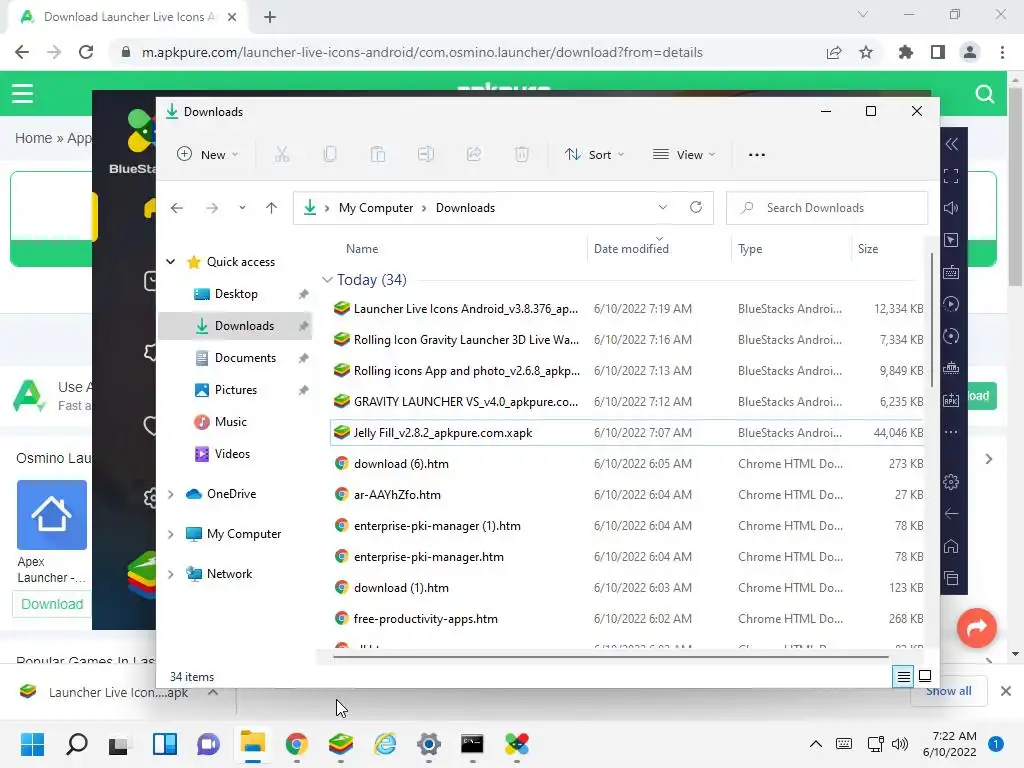This screenshot has width=1024, height=768.
Task: Click BlueStacks sidebar keyboard controls icon
Action: (951, 272)
